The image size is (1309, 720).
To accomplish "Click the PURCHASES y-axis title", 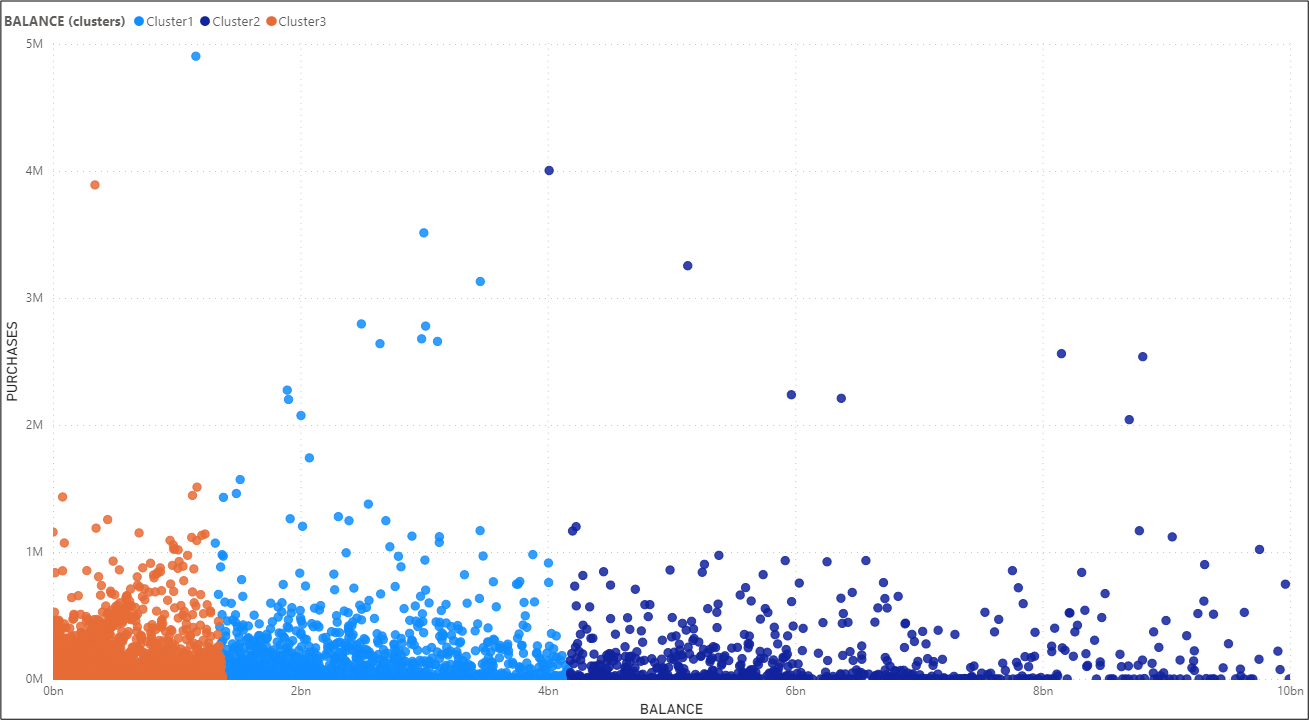I will click(x=13, y=361).
